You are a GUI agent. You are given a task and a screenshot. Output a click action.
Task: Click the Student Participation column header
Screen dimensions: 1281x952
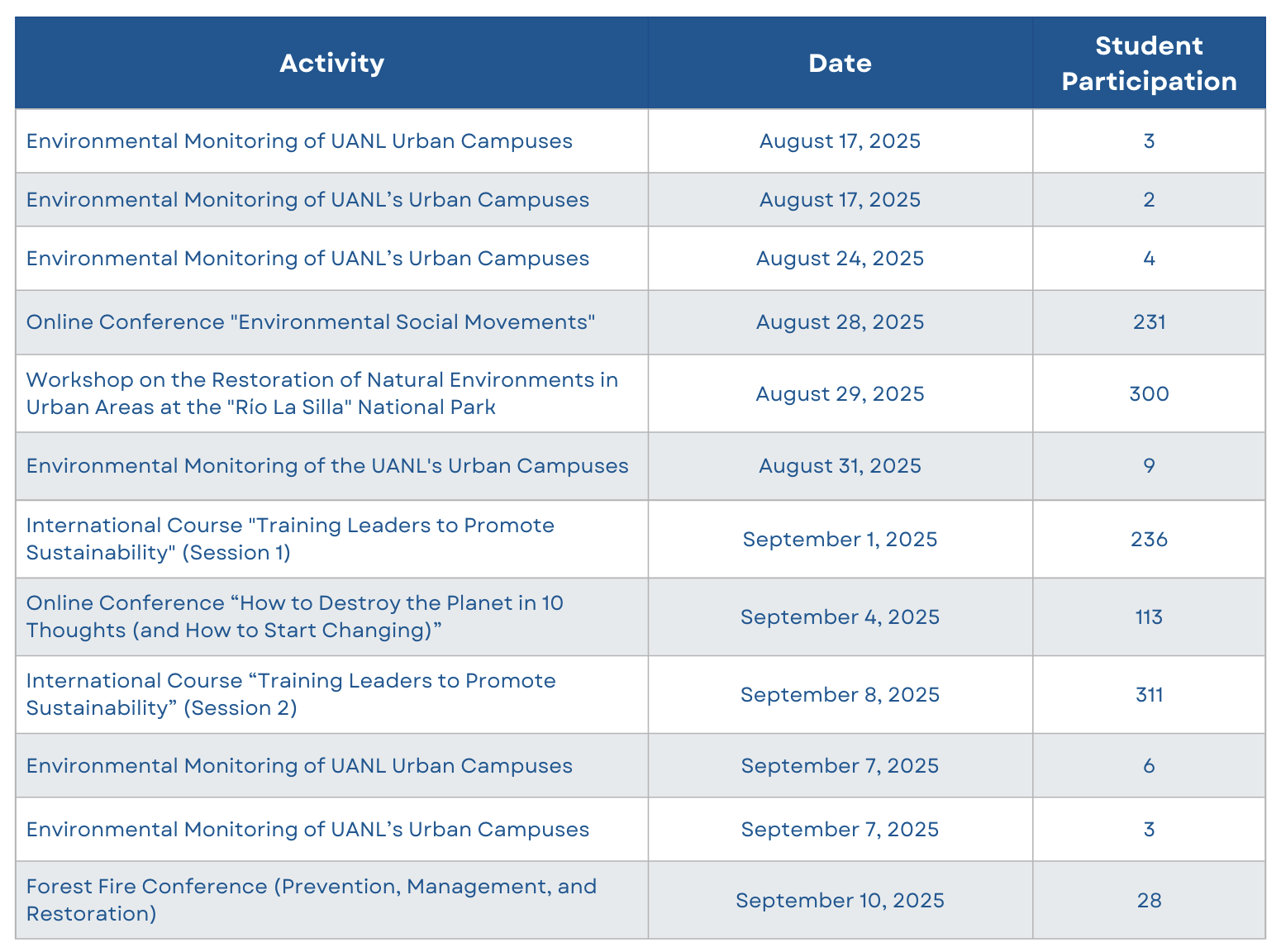click(x=1149, y=63)
